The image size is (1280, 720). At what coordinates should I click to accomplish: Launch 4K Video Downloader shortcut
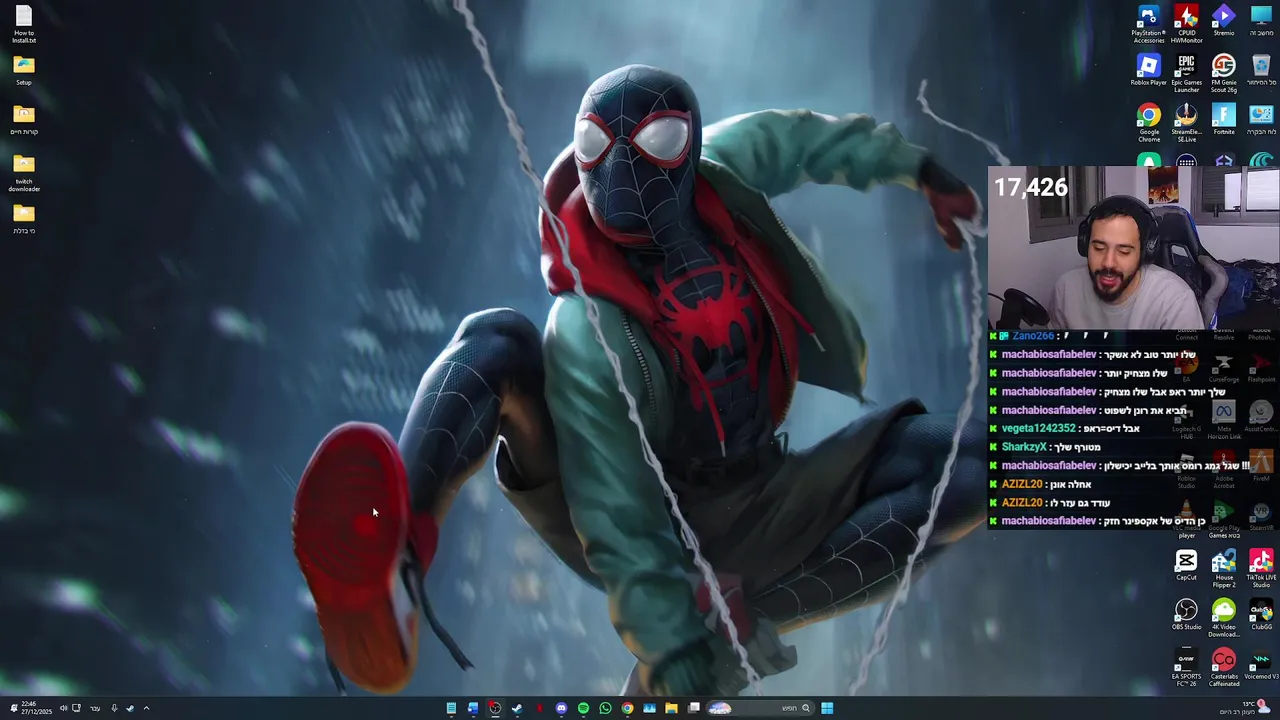(1224, 619)
